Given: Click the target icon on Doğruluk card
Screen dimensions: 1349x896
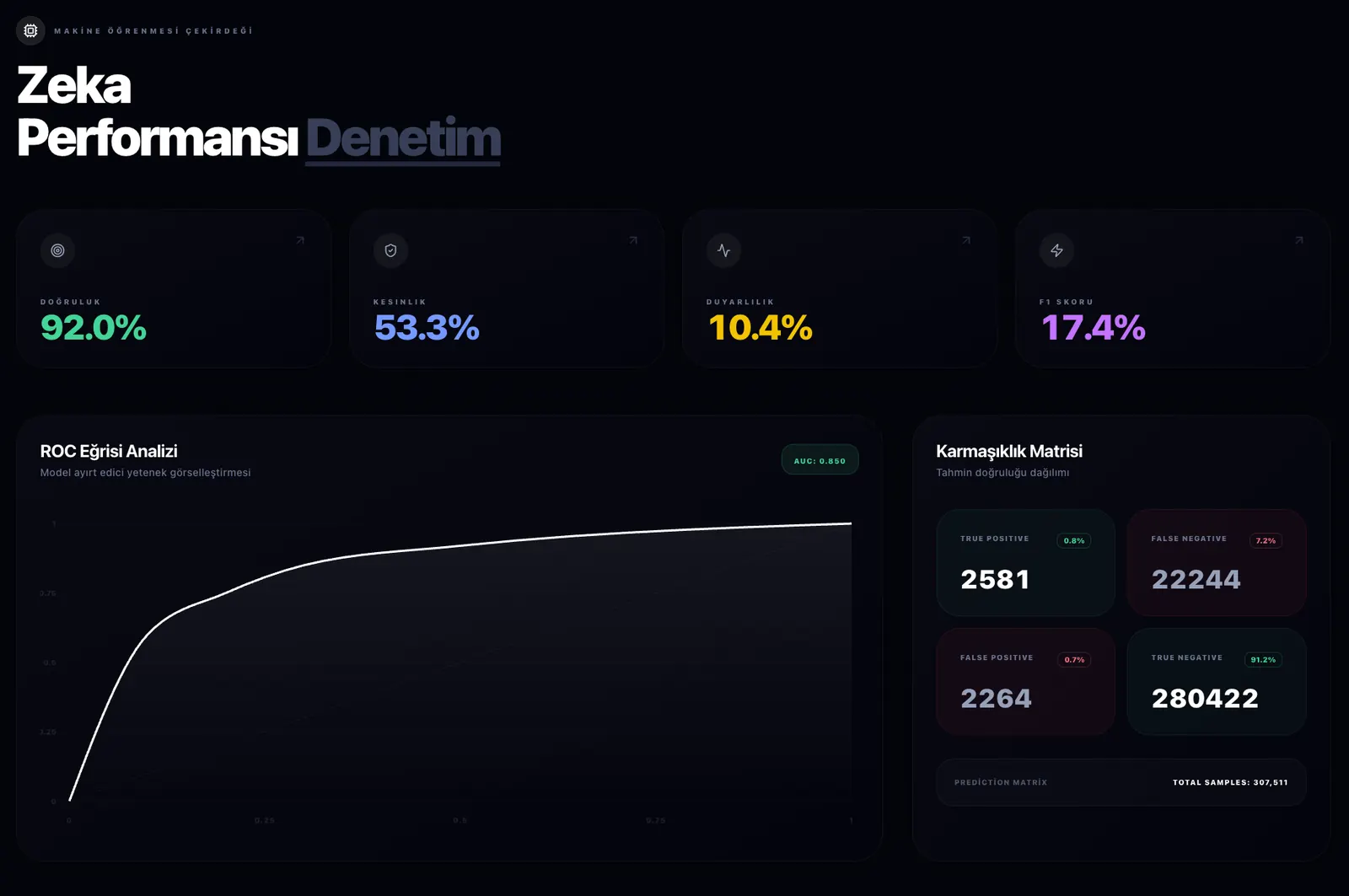Looking at the screenshot, I should point(57,250).
